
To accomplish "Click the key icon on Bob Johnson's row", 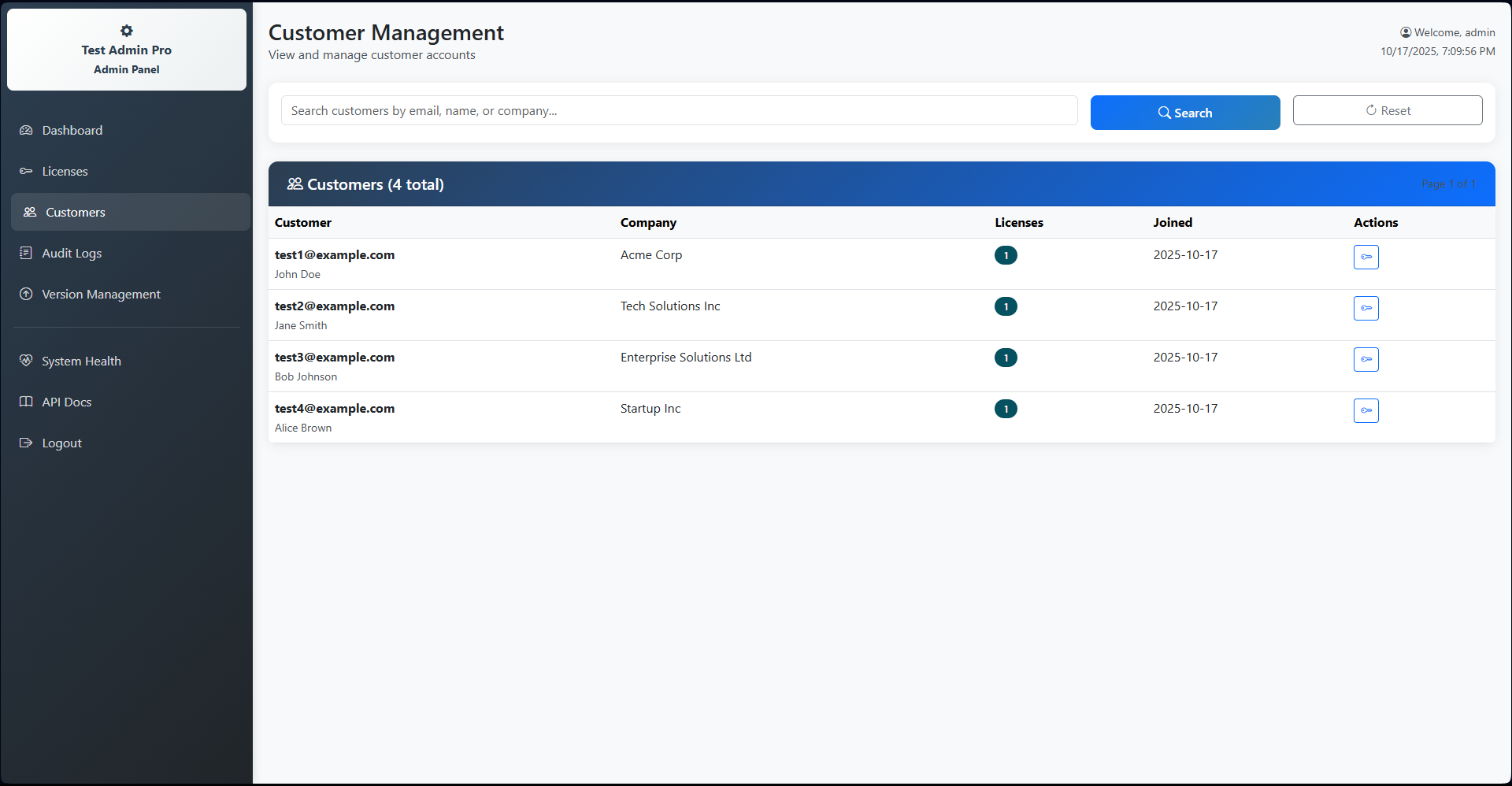I will (1366, 359).
